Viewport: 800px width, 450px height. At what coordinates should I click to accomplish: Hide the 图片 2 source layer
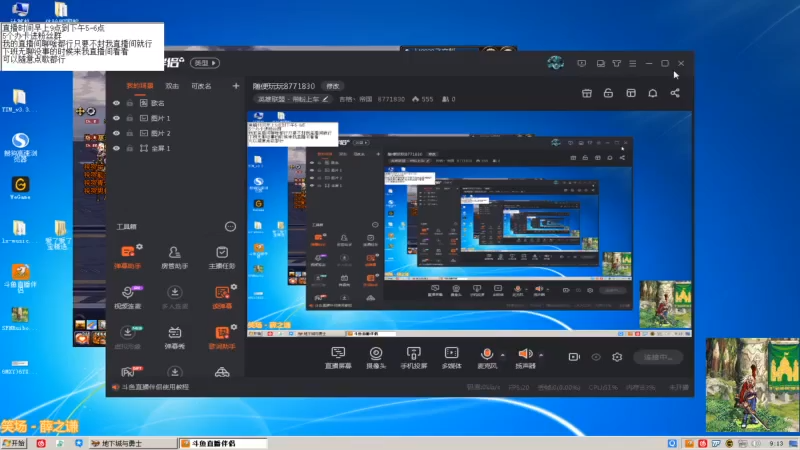(x=116, y=133)
